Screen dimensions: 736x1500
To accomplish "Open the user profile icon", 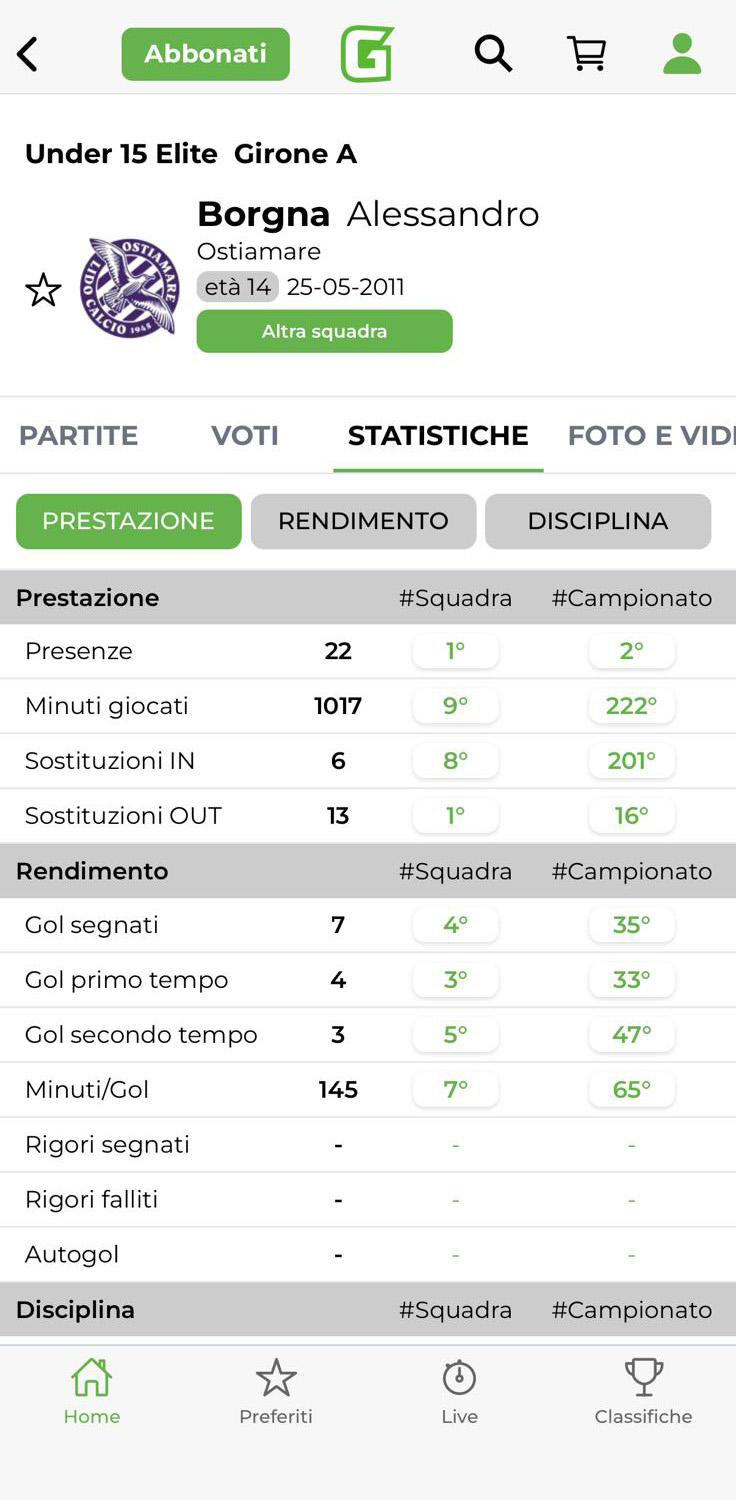I will click(x=682, y=54).
